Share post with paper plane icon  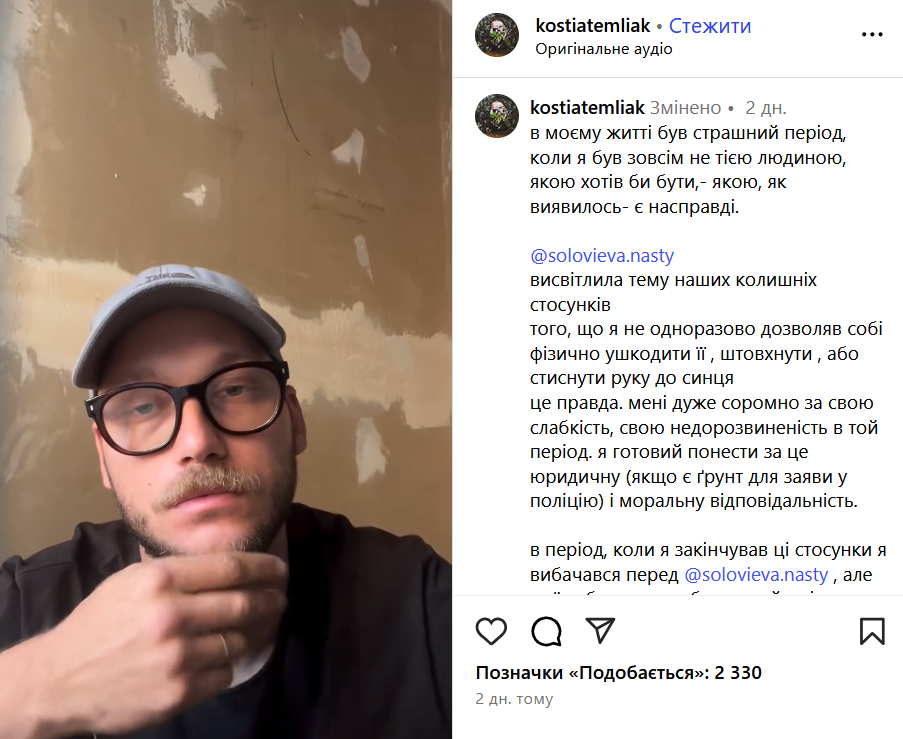[600, 630]
